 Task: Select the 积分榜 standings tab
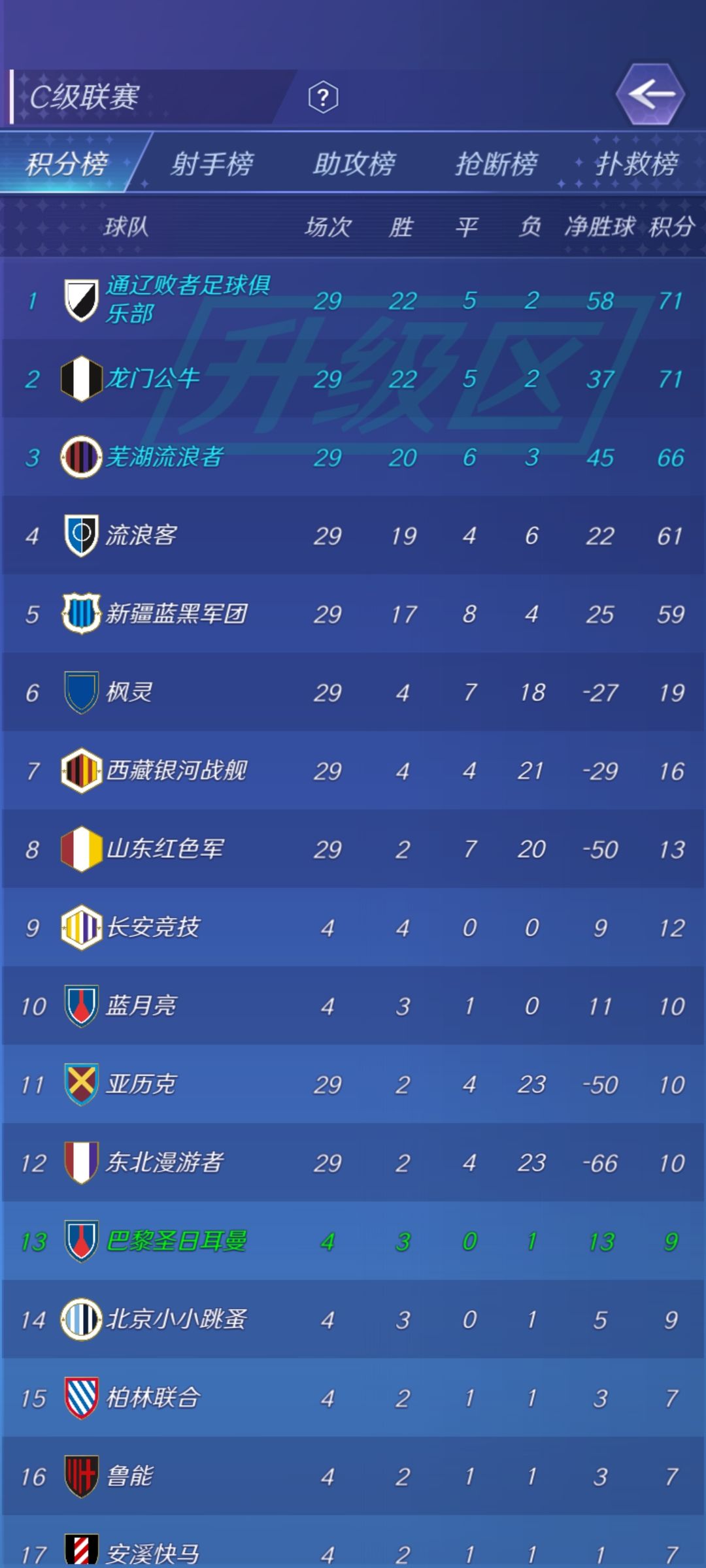[x=67, y=163]
